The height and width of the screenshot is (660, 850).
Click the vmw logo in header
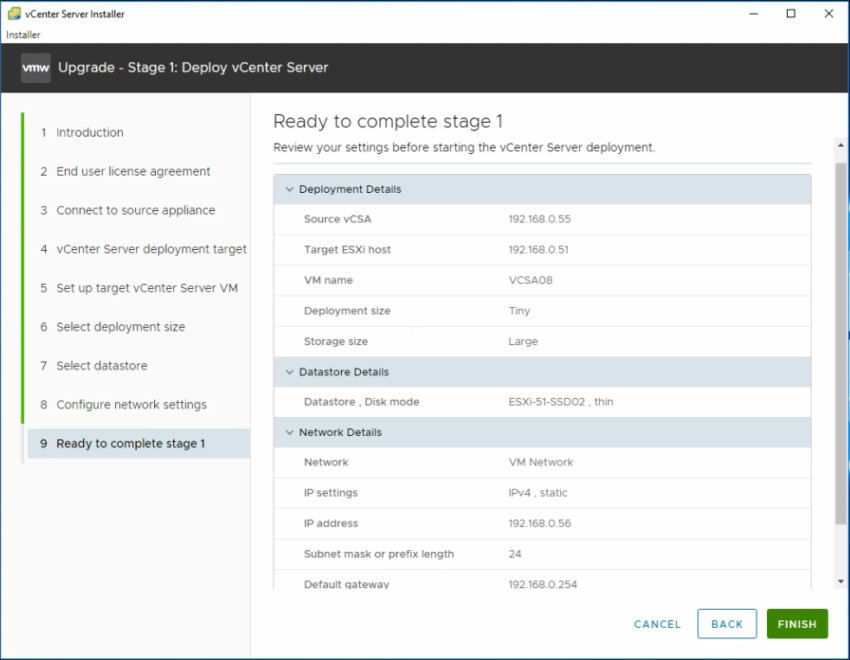click(36, 68)
